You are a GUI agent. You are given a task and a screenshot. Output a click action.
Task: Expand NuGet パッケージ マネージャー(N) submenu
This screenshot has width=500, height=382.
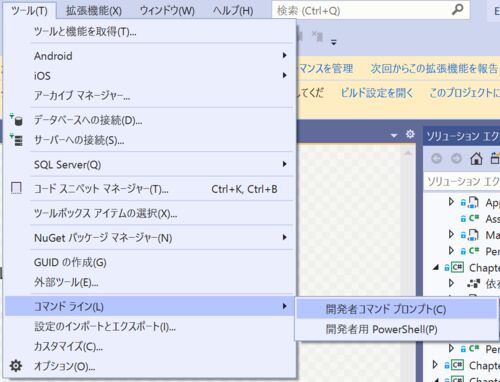click(x=149, y=238)
